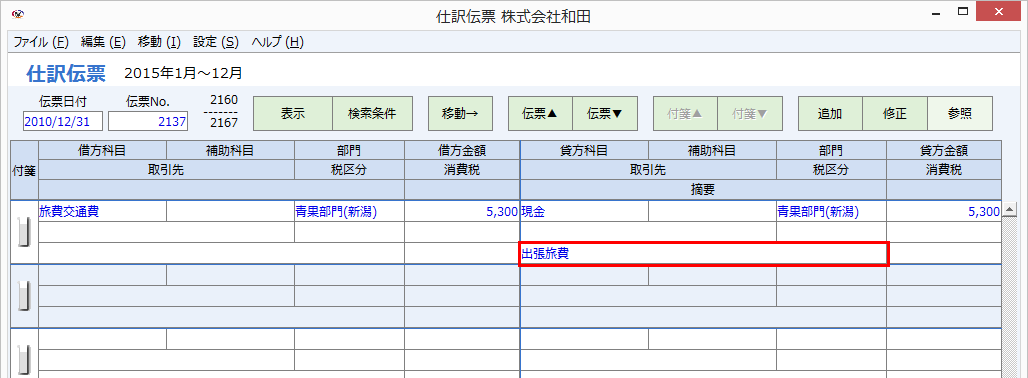
Task: Click the 参照 reference button
Action: tap(960, 113)
